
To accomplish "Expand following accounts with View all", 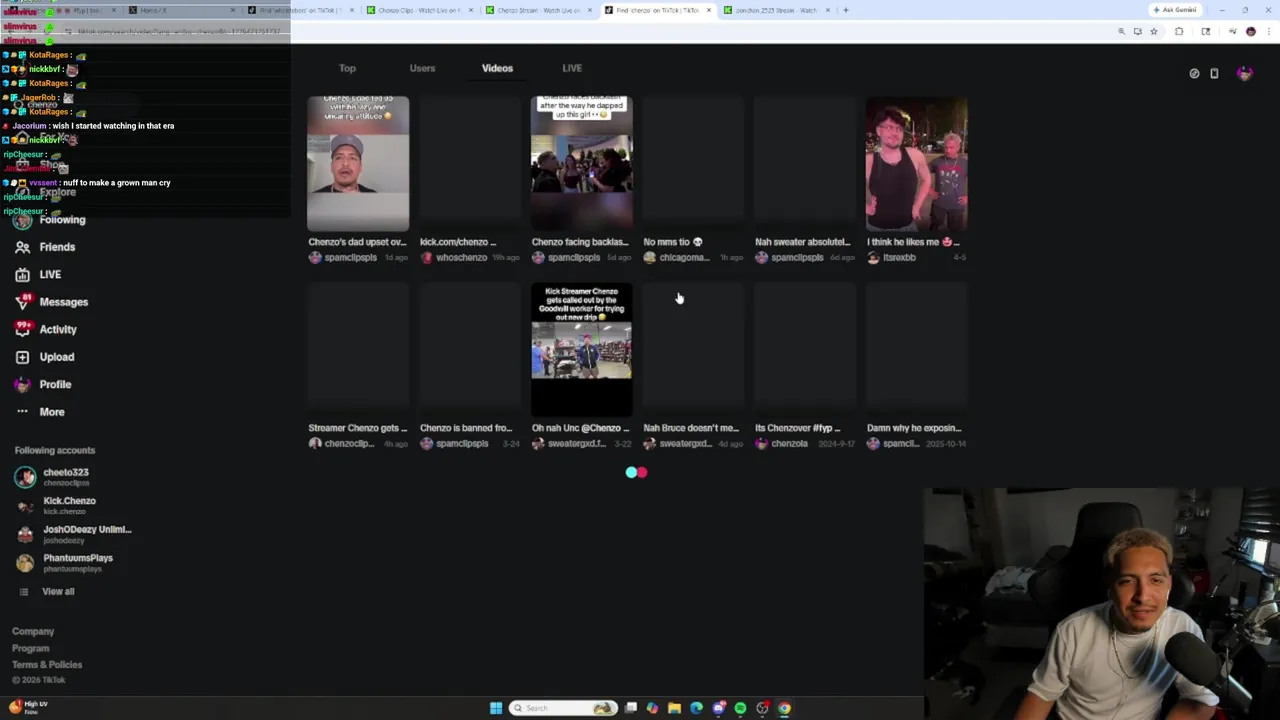I will point(46,591).
